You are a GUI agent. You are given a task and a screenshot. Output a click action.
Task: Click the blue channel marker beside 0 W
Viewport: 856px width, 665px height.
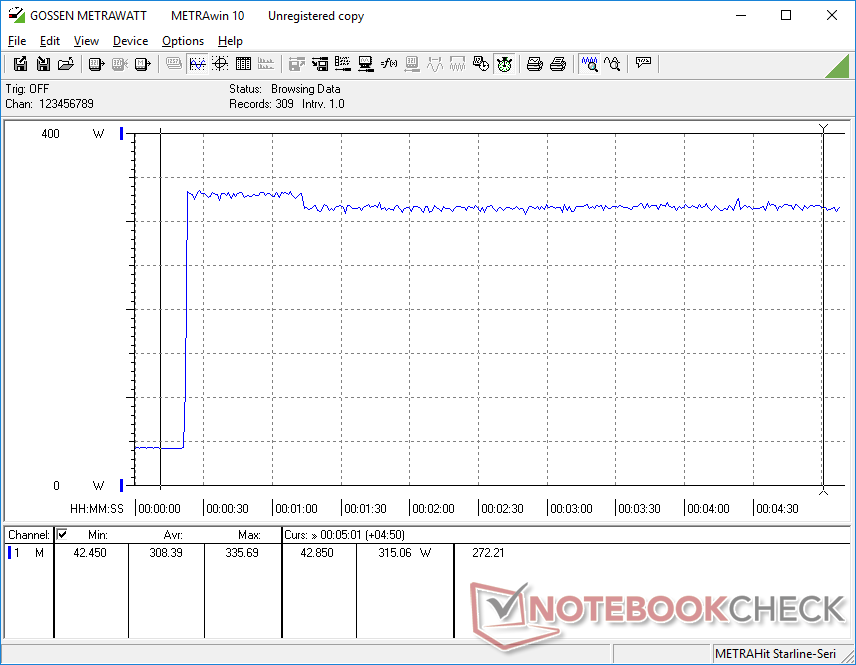click(x=122, y=485)
